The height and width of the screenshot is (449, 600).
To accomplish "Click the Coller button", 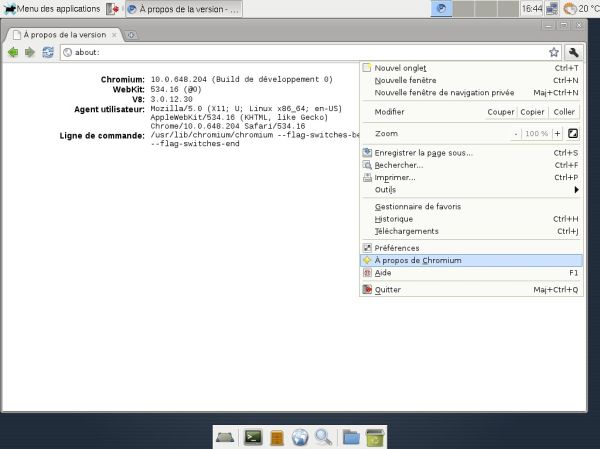I will tap(564, 112).
